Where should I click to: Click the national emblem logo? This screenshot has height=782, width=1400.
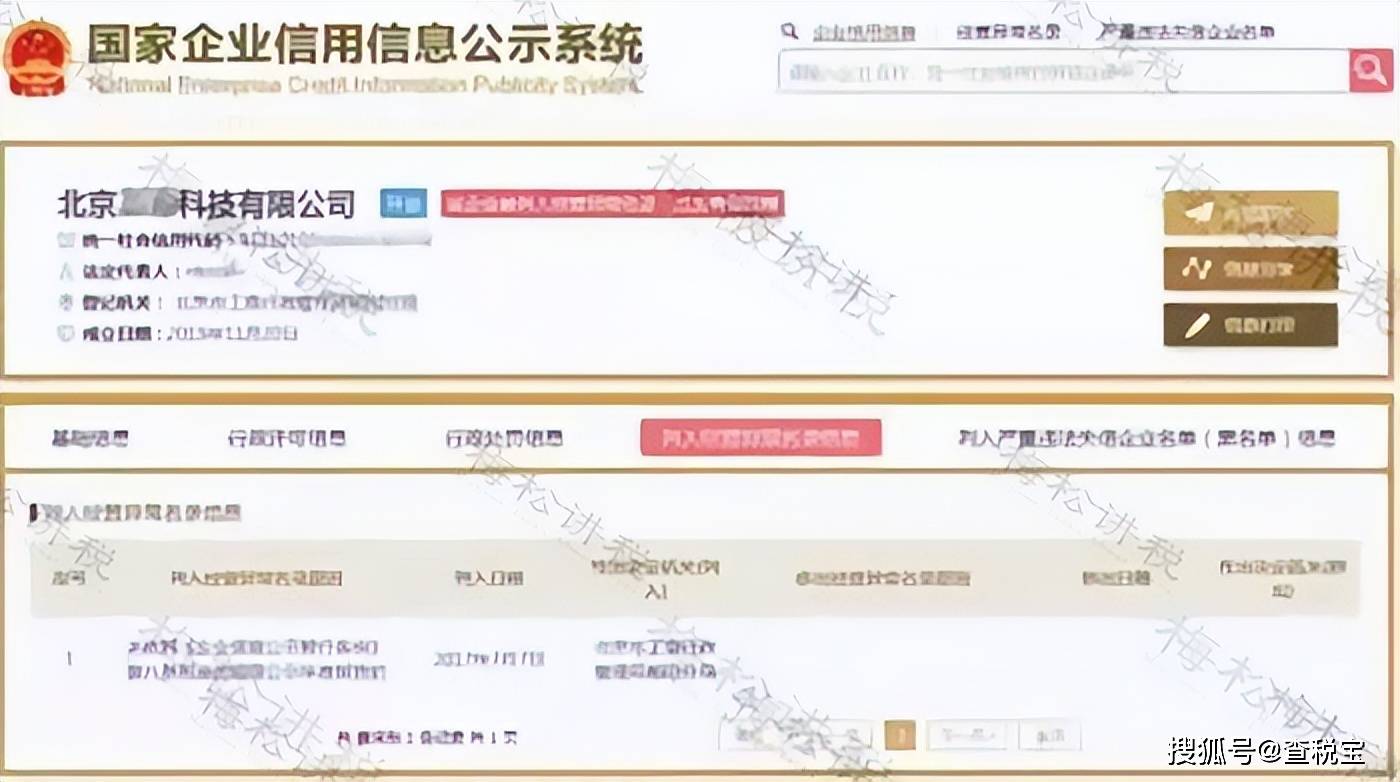[38, 58]
